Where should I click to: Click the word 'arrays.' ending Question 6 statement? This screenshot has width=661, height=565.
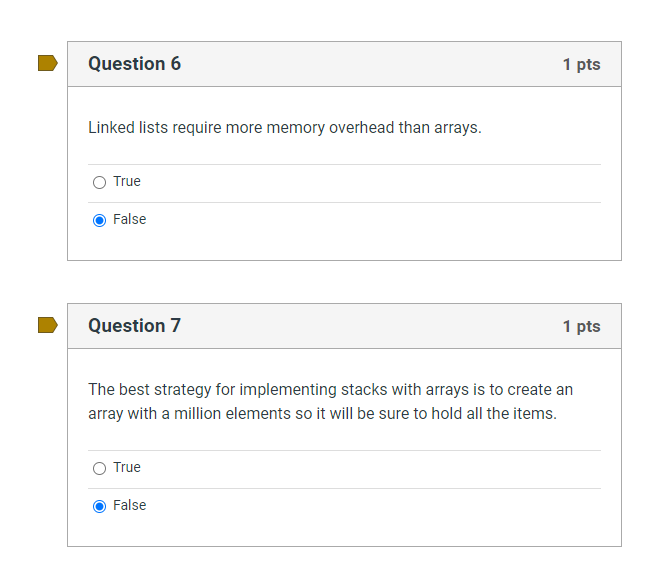tap(457, 128)
